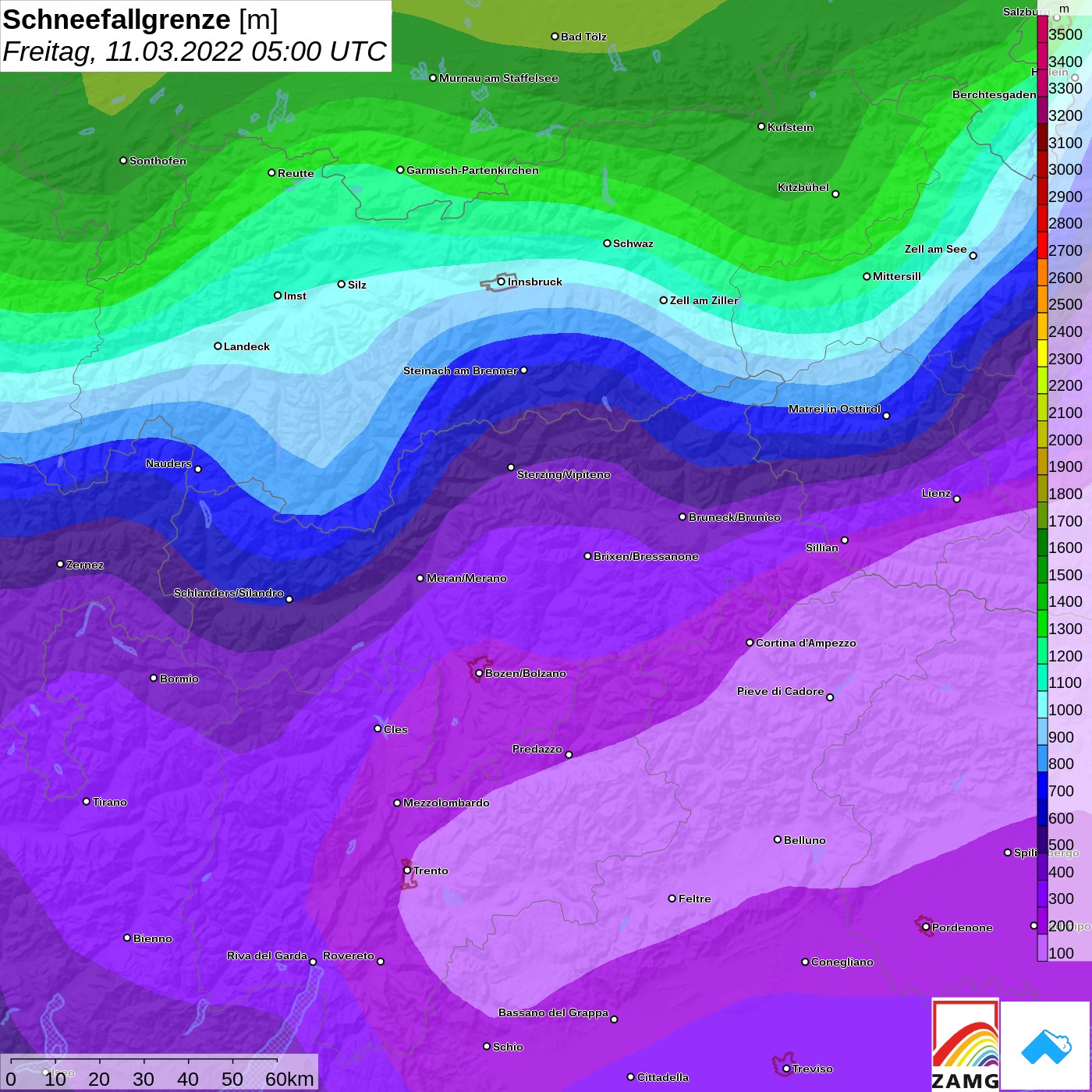Click the 0–60 km distance scale bar
The height and width of the screenshot is (1092, 1092).
[160, 1072]
